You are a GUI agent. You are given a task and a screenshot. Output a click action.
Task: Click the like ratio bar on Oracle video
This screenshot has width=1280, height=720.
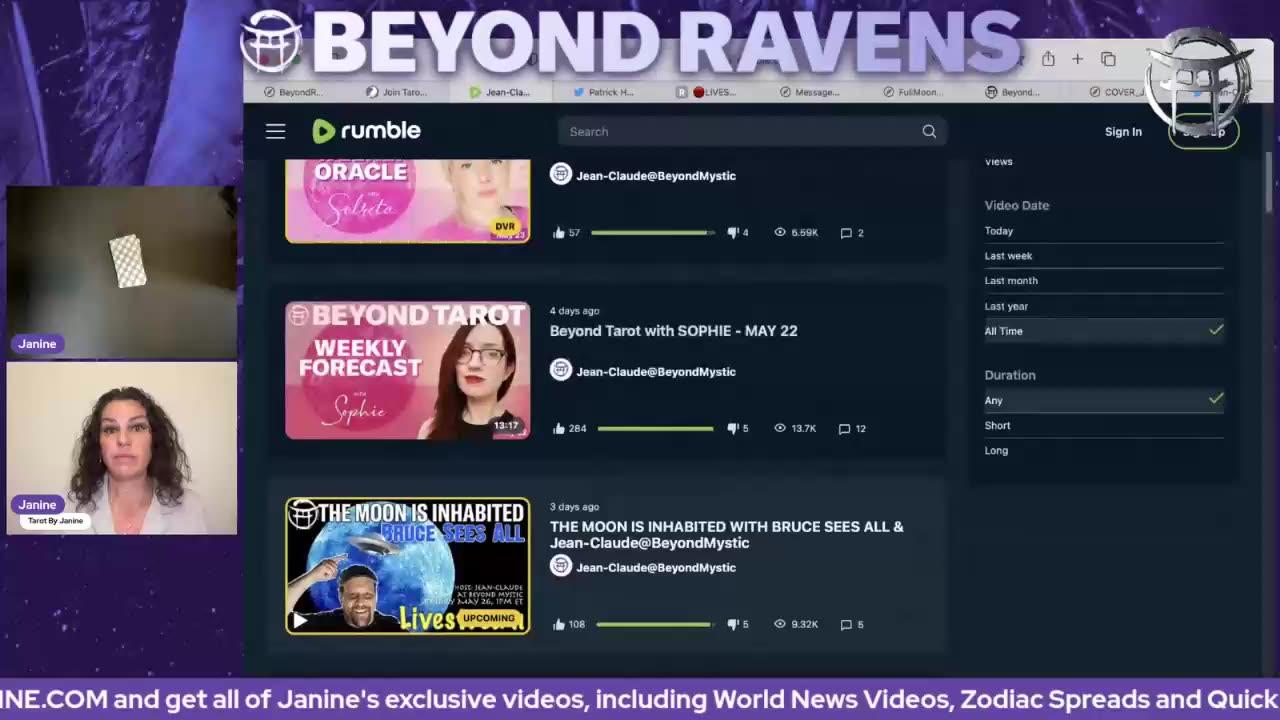point(653,233)
